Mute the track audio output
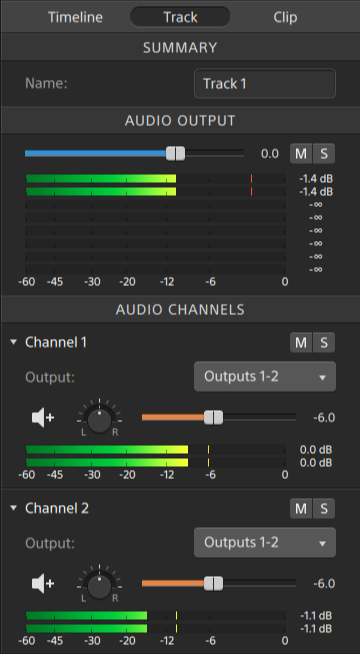 click(301, 154)
